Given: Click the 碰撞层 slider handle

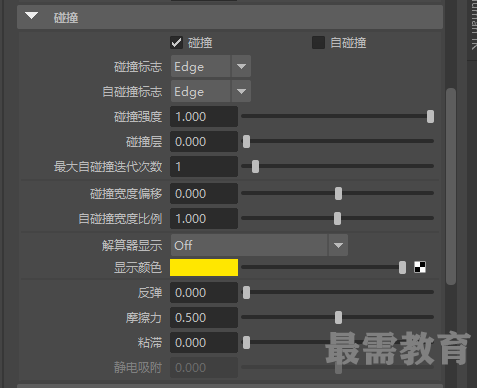Looking at the screenshot, I should tap(246, 142).
